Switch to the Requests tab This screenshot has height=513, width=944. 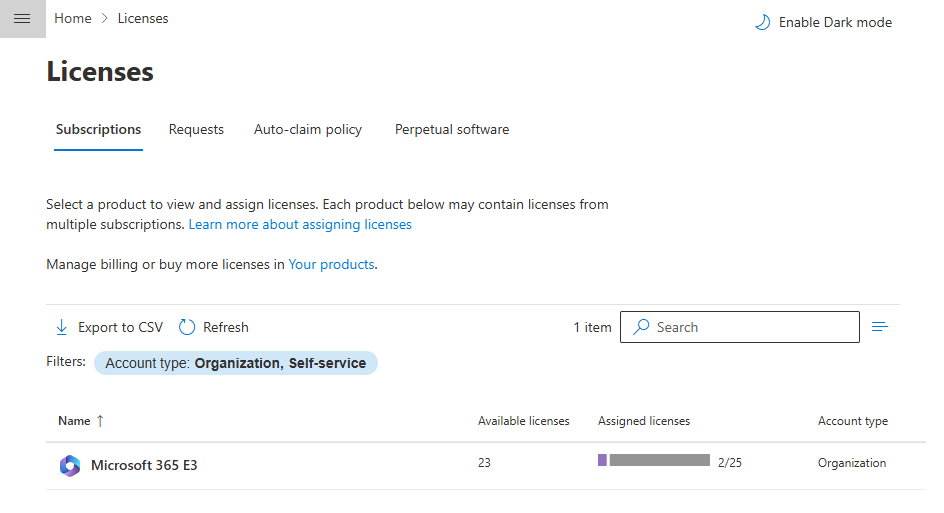pos(196,129)
